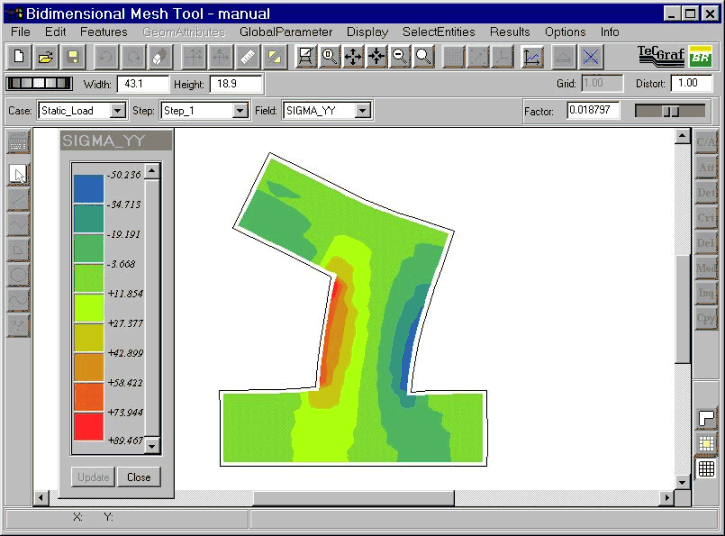The width and height of the screenshot is (725, 536).
Task: Toggle the white corner shape button
Action: click(x=706, y=418)
